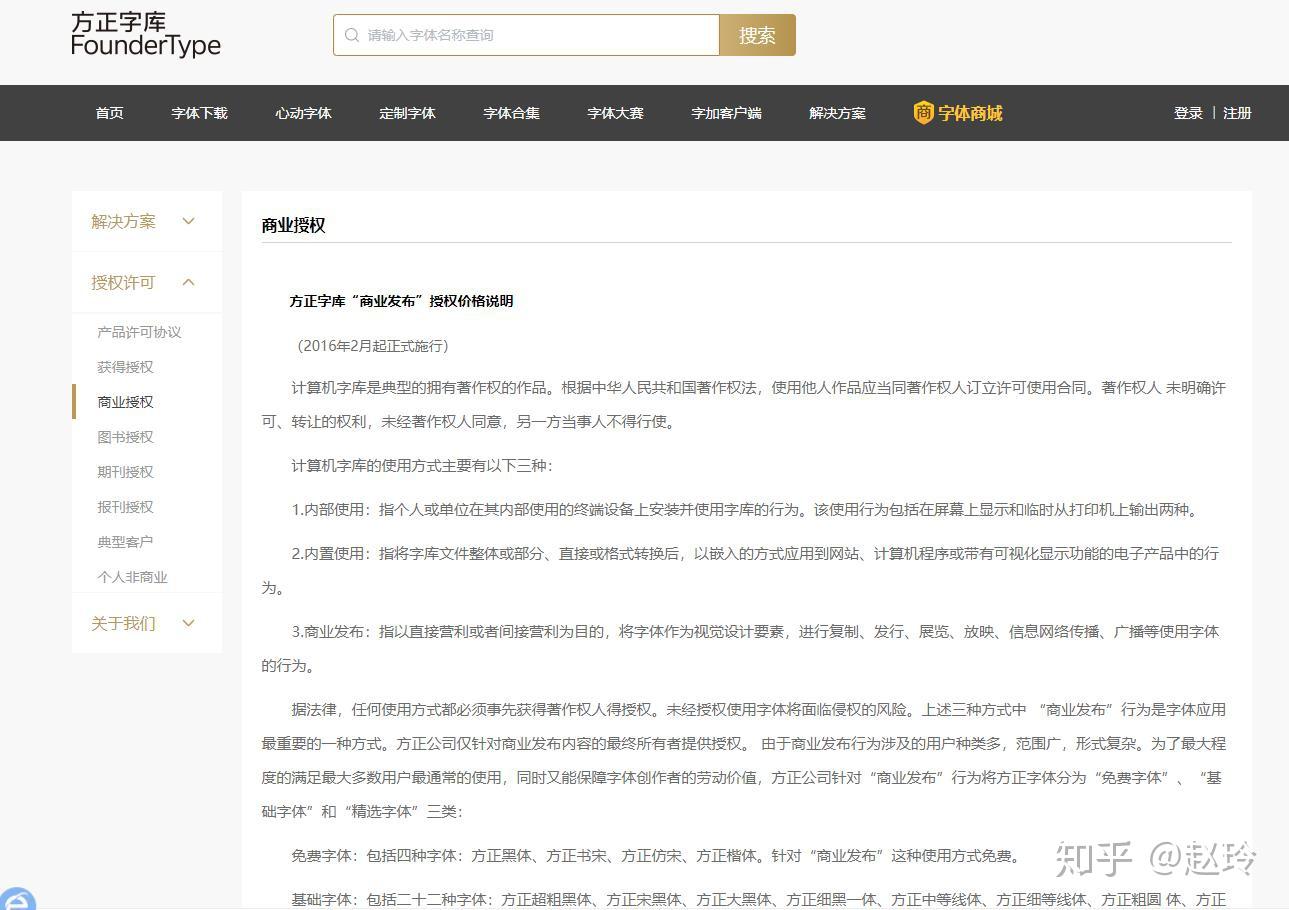Click the magnifier icon in search box
Viewport: 1289px width, 910px height.
pos(352,35)
